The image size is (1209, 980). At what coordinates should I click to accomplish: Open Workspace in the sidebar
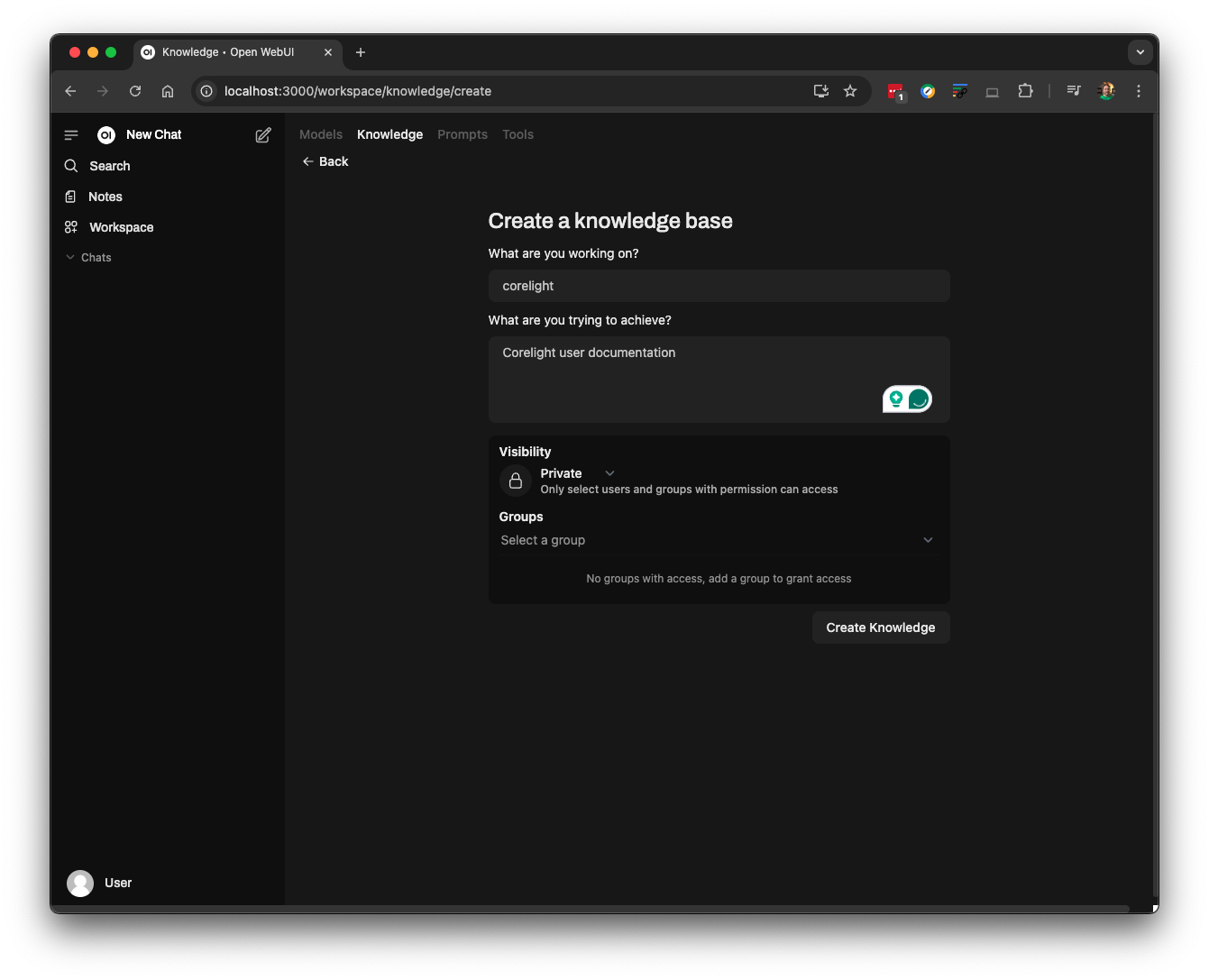click(x=121, y=227)
